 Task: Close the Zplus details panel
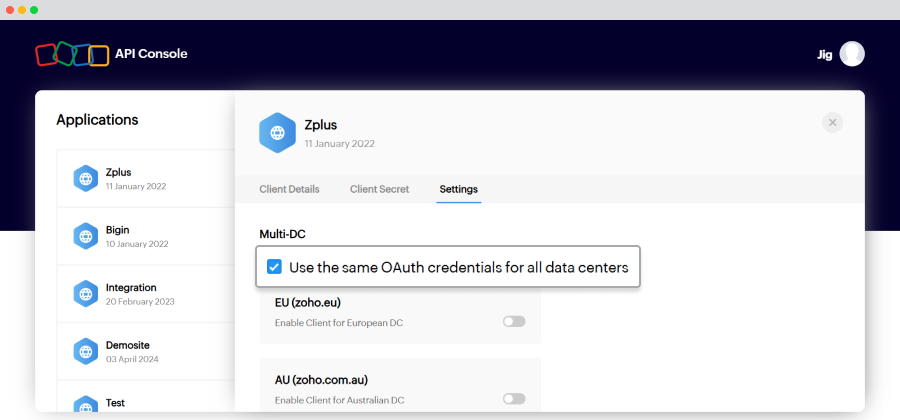click(832, 122)
